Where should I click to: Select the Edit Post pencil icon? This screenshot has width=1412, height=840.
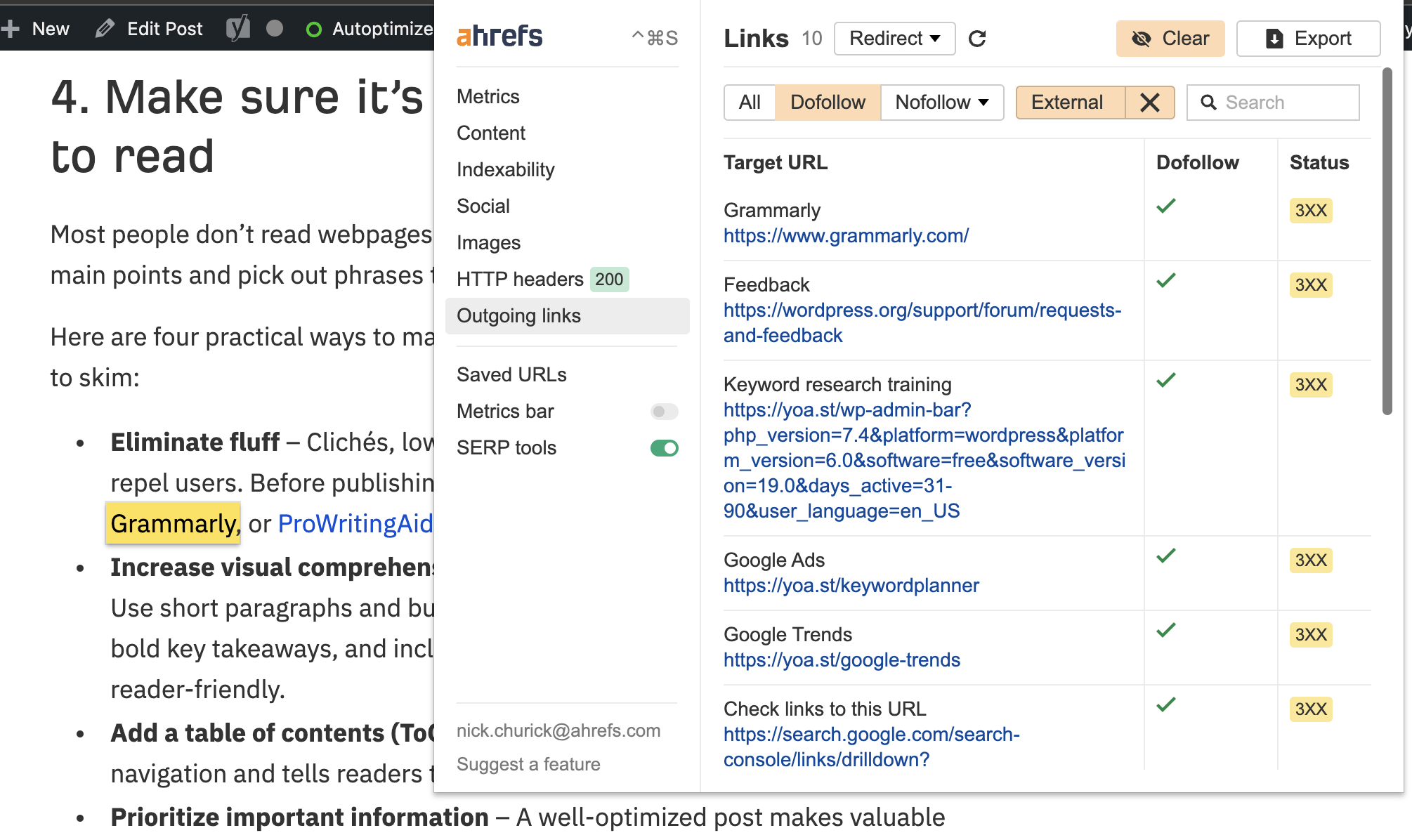click(105, 28)
